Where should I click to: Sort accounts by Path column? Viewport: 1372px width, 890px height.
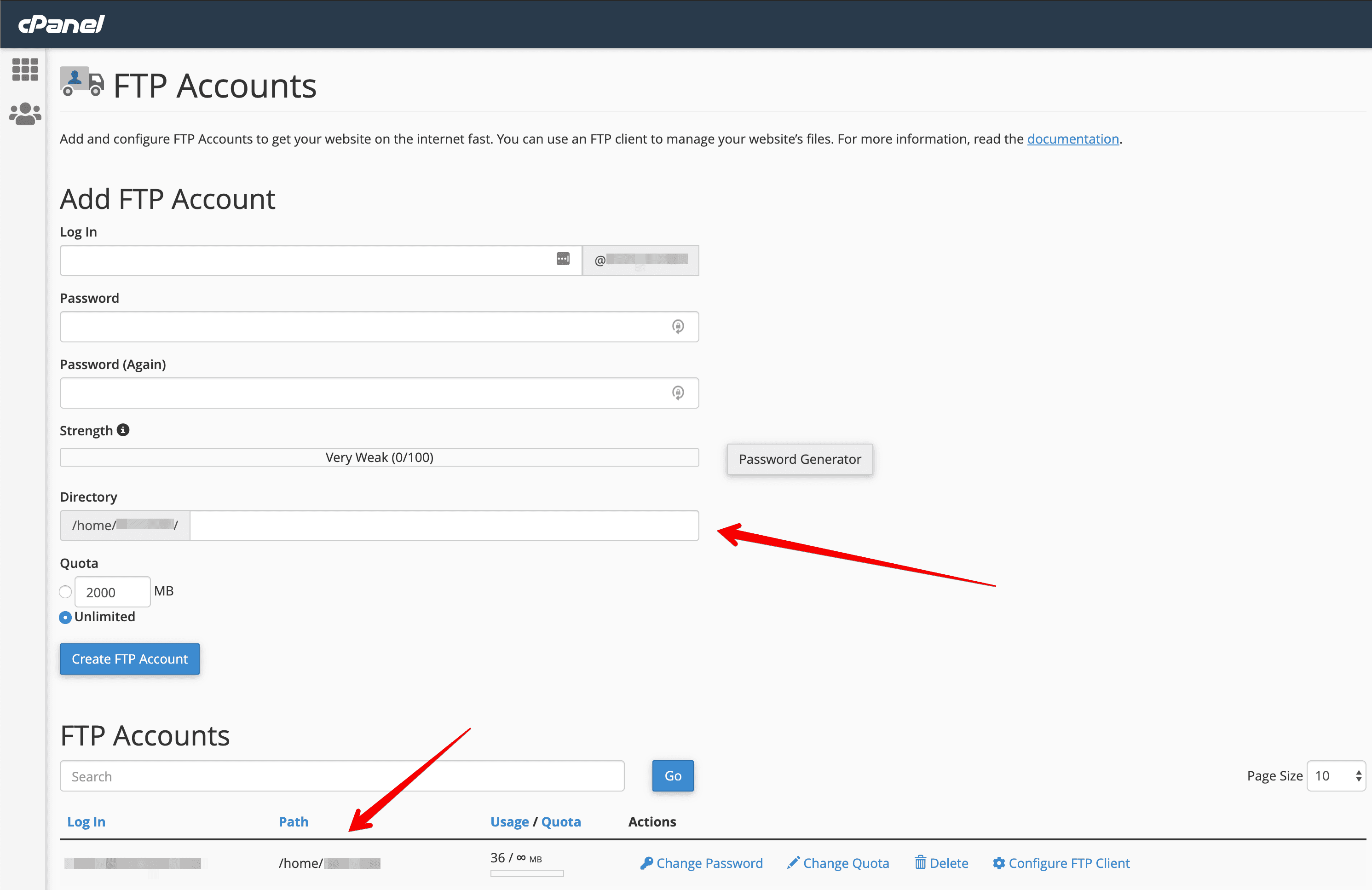tap(294, 822)
